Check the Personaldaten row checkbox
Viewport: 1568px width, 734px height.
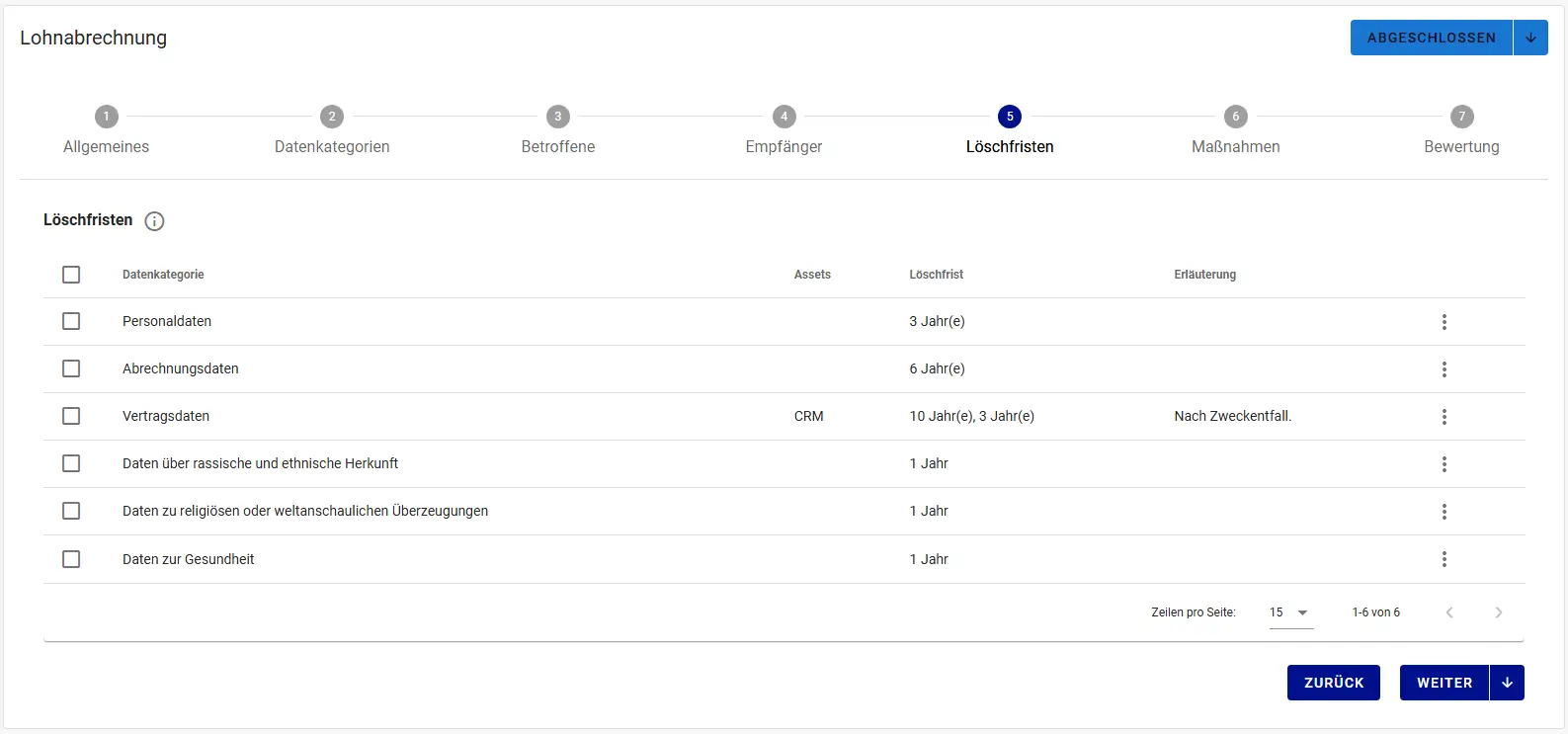(x=71, y=321)
